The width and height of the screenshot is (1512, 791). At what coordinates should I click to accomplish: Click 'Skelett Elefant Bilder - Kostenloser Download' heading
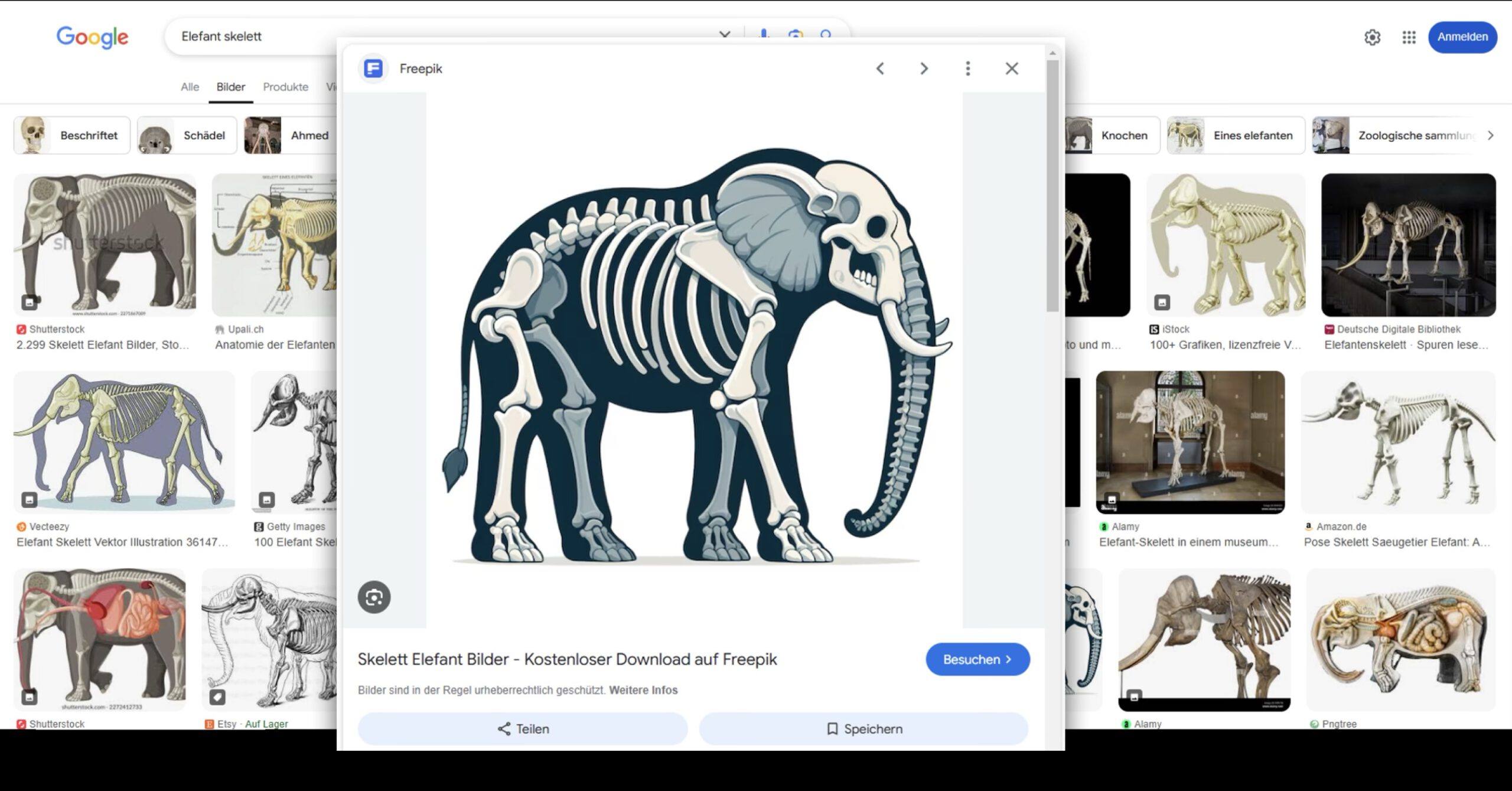click(567, 659)
